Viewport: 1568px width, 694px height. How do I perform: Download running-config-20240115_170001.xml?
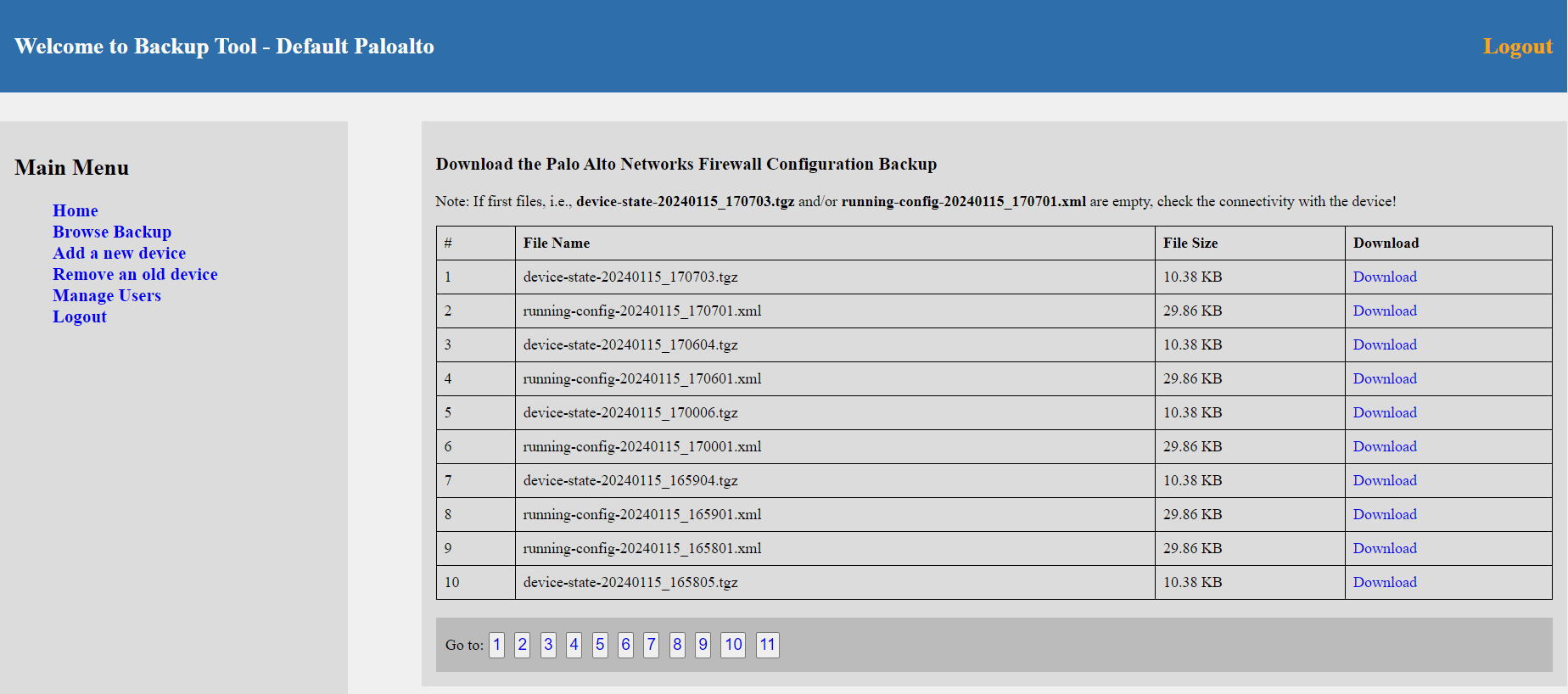pos(1385,446)
